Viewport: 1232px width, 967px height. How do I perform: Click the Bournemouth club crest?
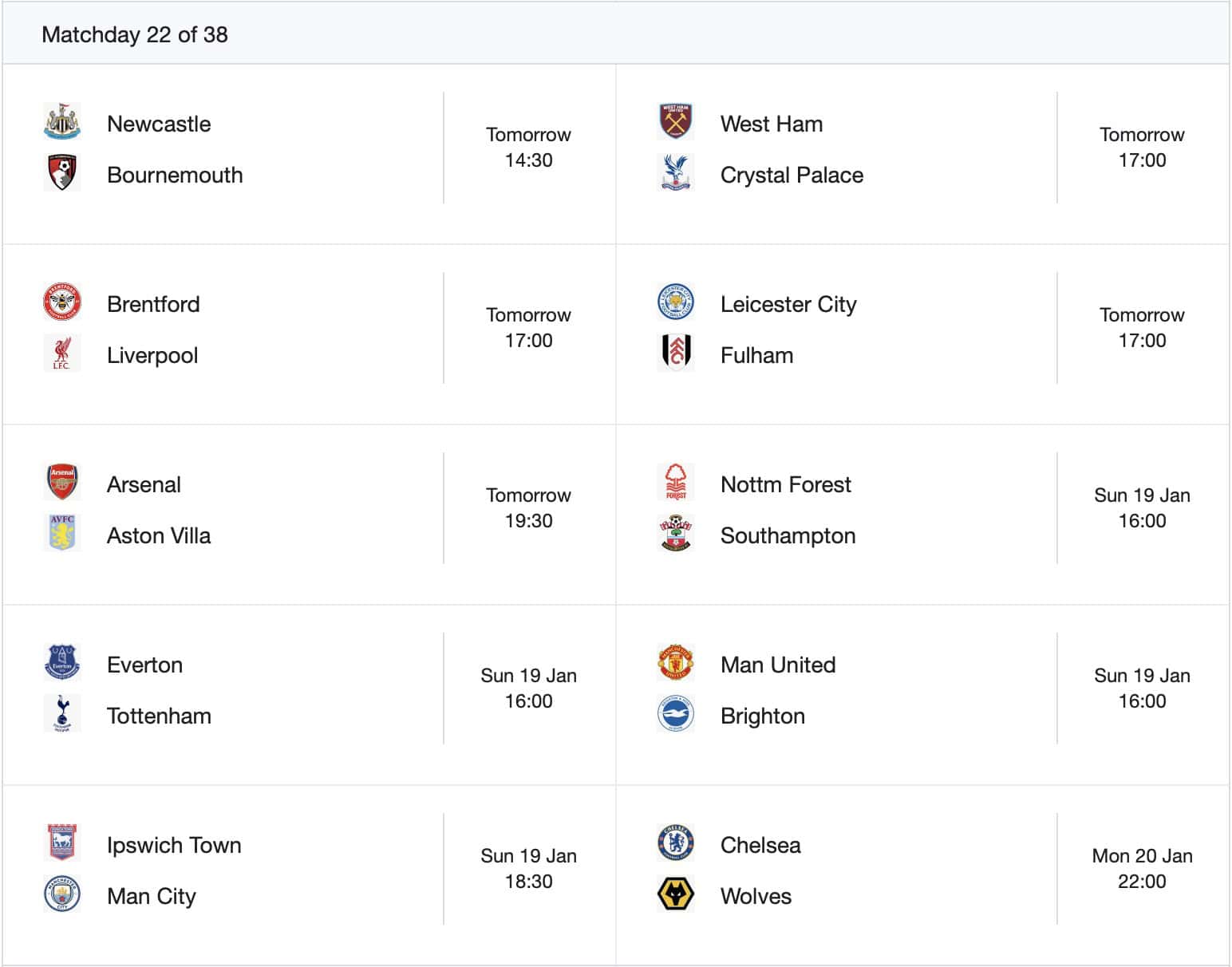pyautogui.click(x=61, y=173)
